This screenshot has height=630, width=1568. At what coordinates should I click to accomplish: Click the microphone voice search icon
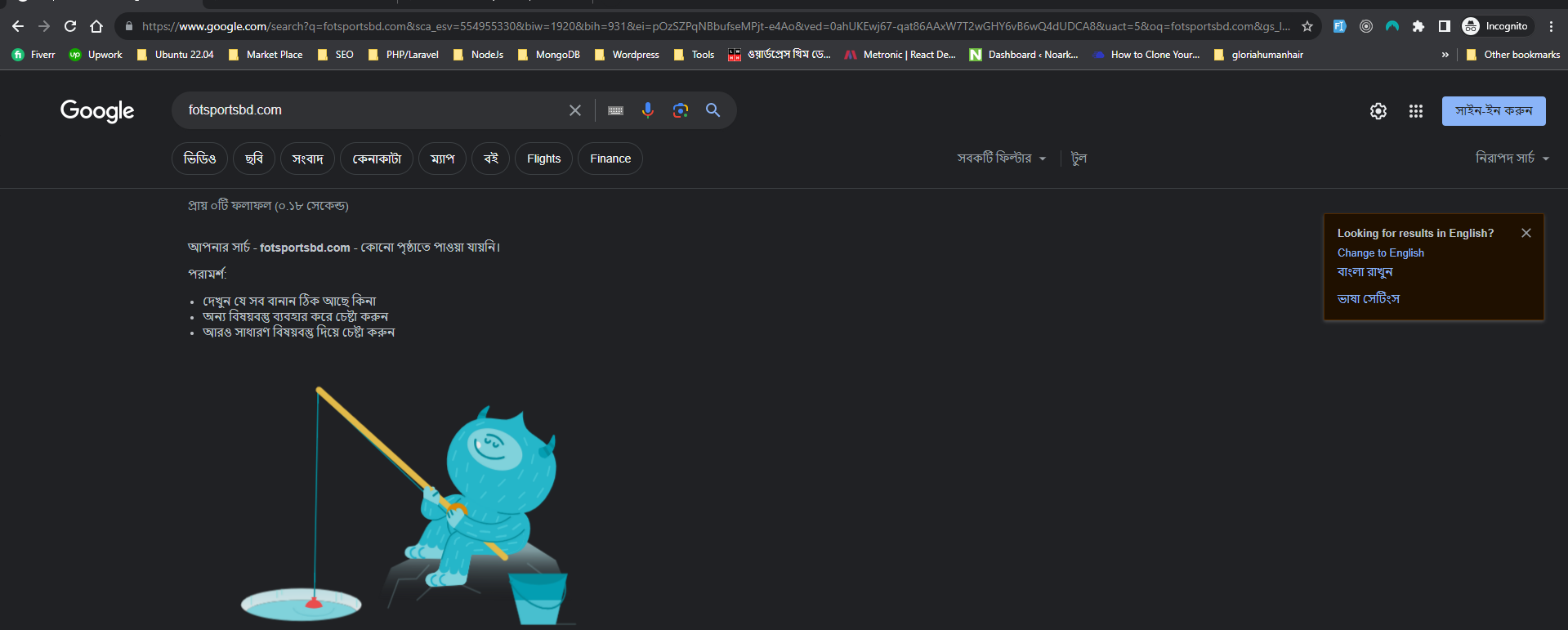(x=647, y=110)
